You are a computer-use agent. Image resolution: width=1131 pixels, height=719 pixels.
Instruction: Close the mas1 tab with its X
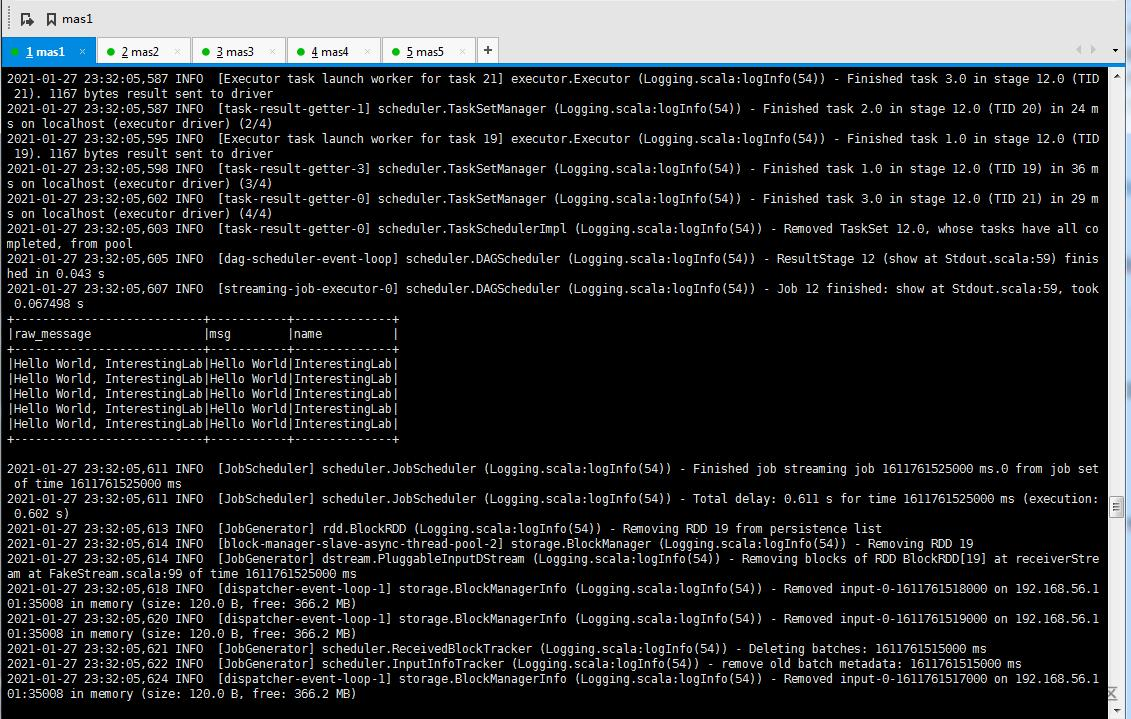point(82,51)
